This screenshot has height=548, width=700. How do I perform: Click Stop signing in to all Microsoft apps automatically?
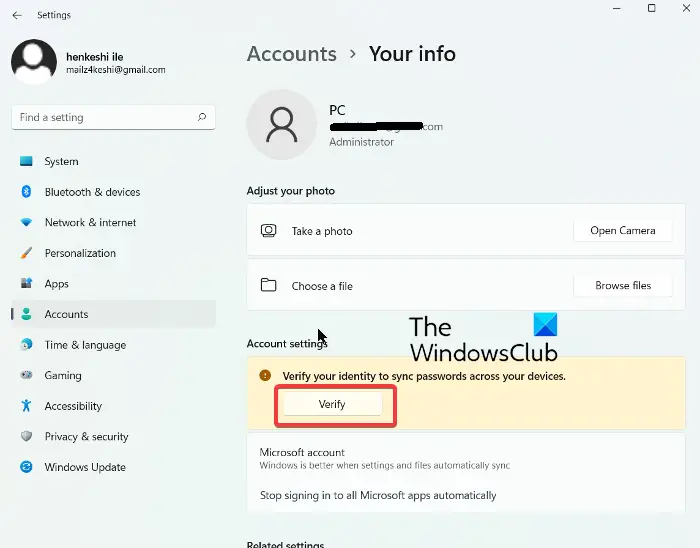tap(378, 495)
